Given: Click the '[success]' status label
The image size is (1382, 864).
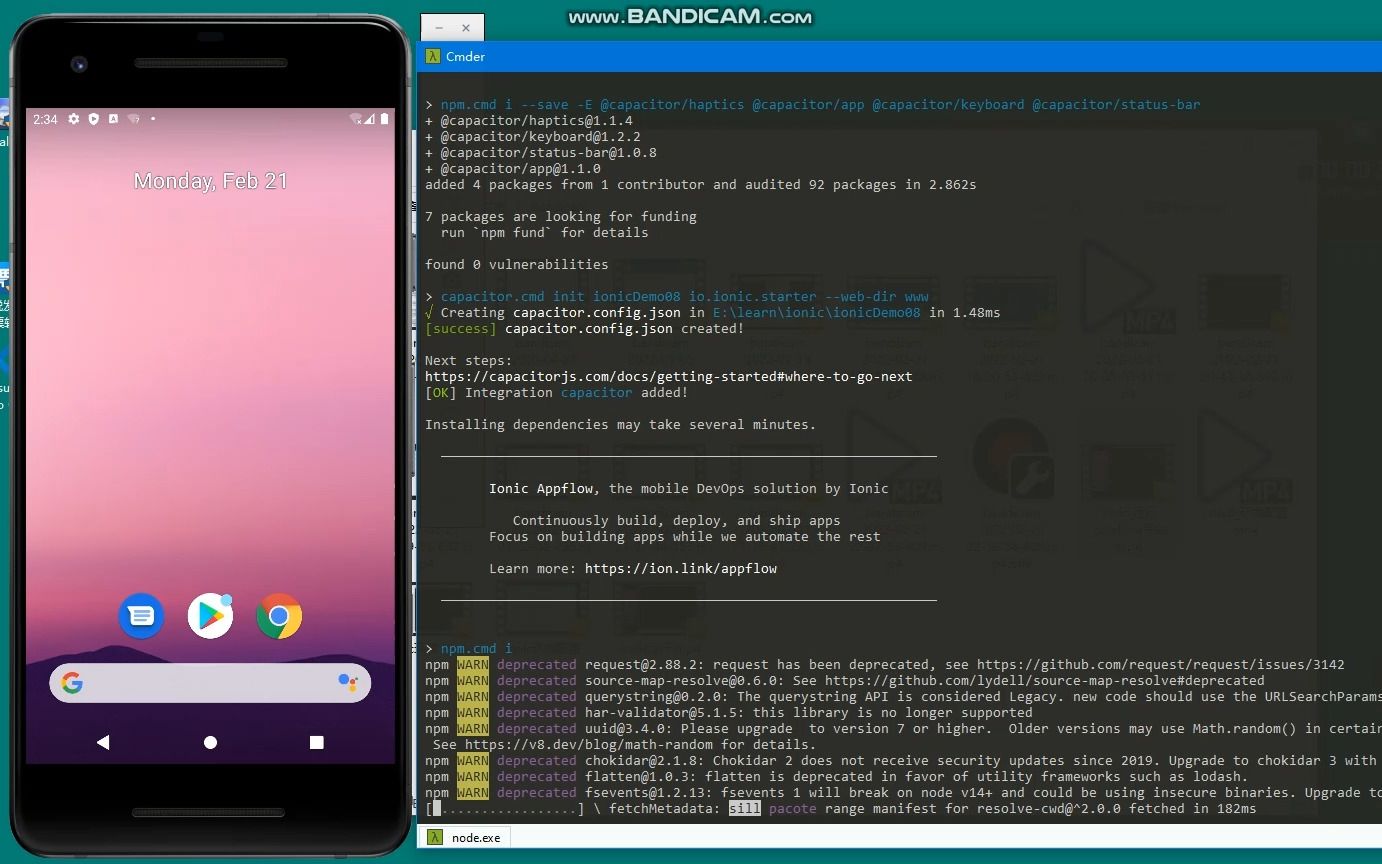Looking at the screenshot, I should 460,329.
